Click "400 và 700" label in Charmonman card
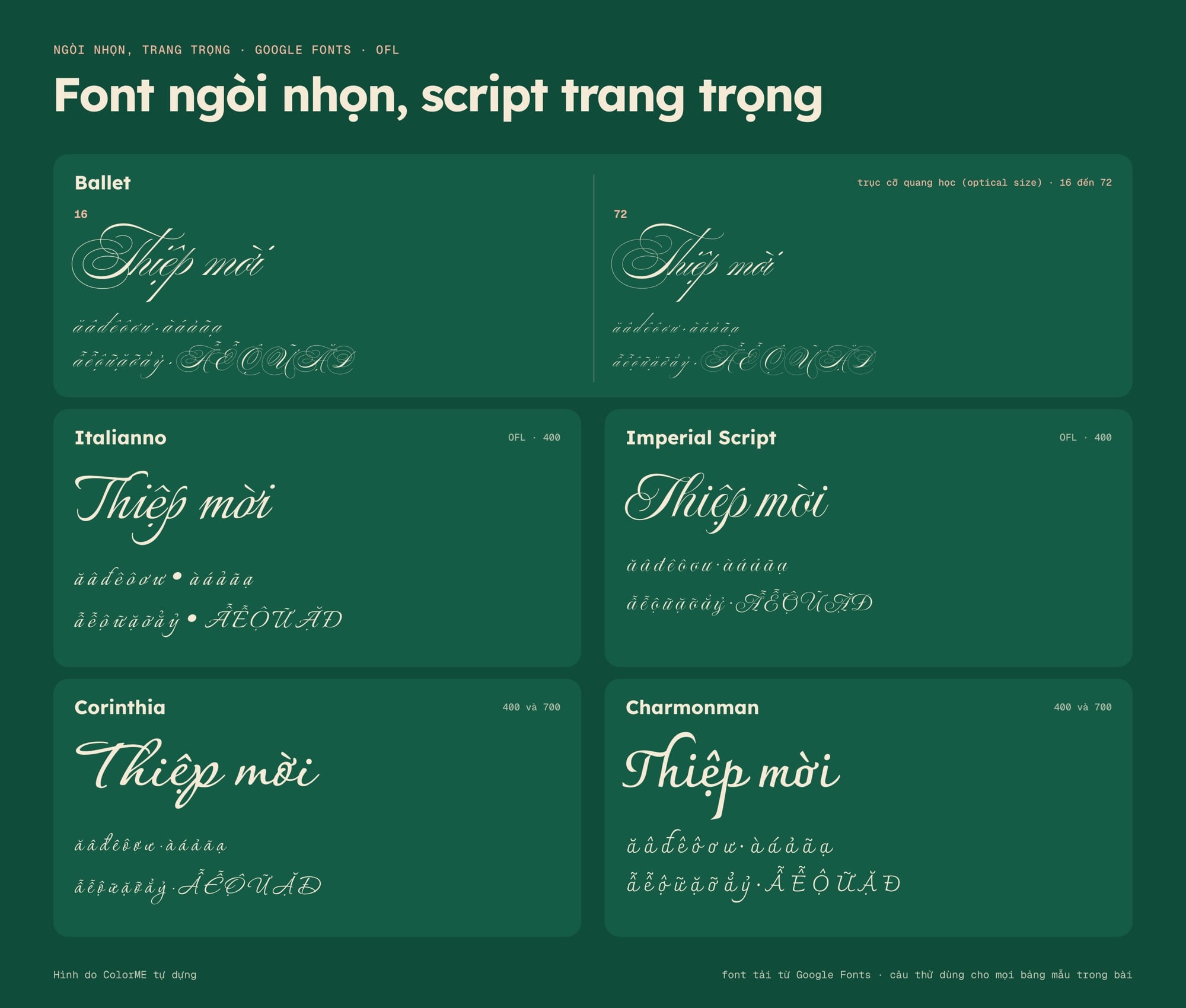The image size is (1186, 1008). [1083, 707]
